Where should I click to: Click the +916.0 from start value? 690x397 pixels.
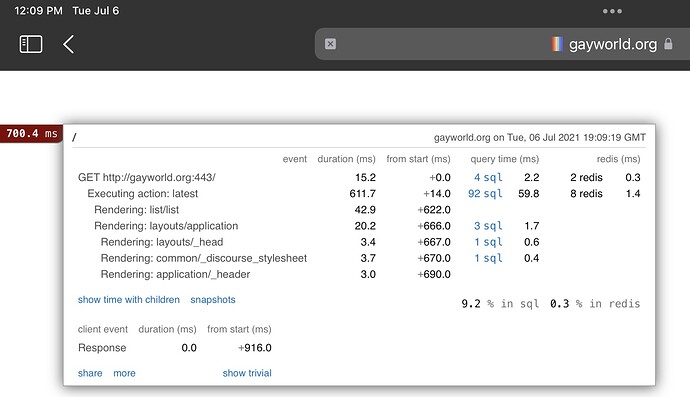pyautogui.click(x=255, y=348)
